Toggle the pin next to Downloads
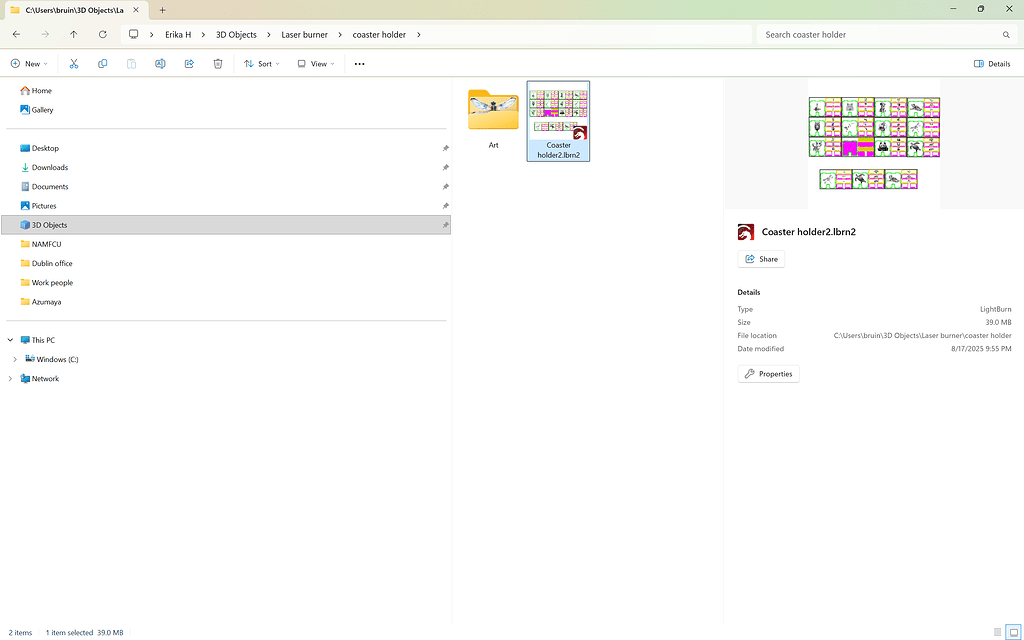 pyautogui.click(x=446, y=167)
